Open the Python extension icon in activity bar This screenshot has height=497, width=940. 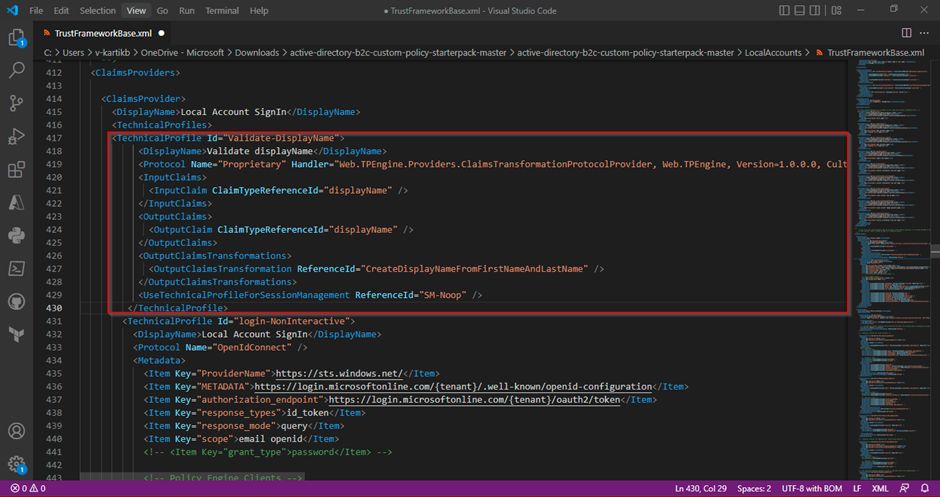tap(16, 236)
